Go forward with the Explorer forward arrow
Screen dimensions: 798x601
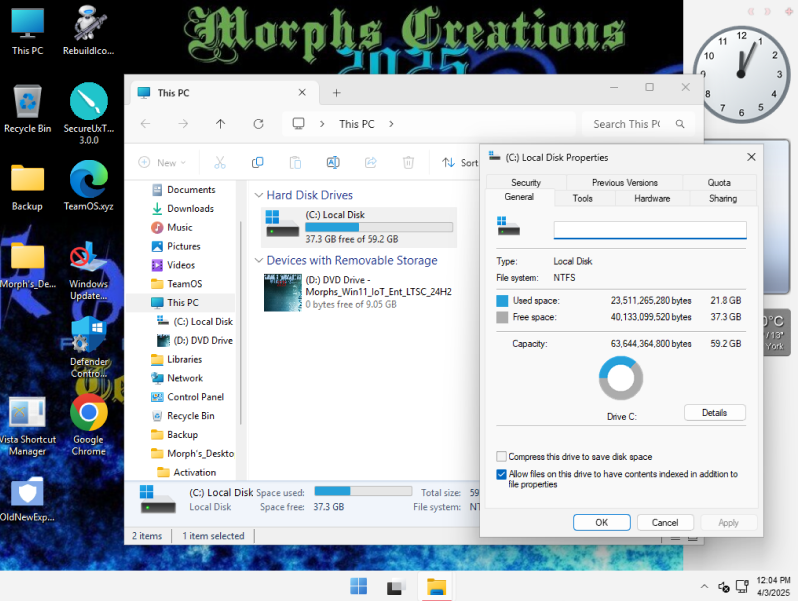pos(183,124)
